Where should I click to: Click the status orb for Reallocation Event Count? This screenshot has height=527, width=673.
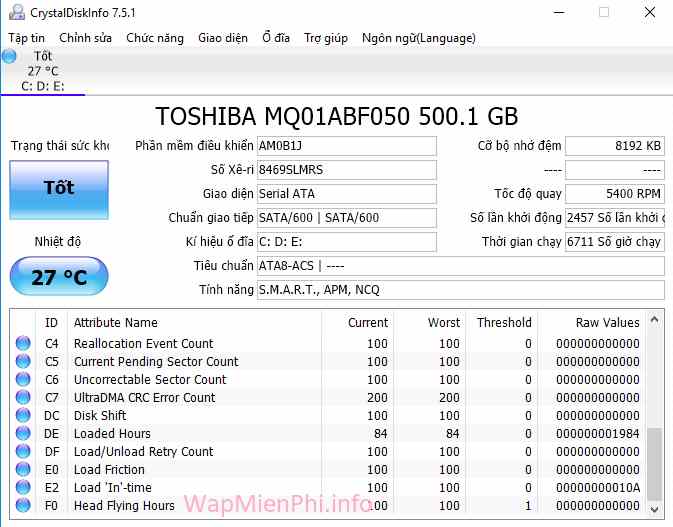pos(23,343)
